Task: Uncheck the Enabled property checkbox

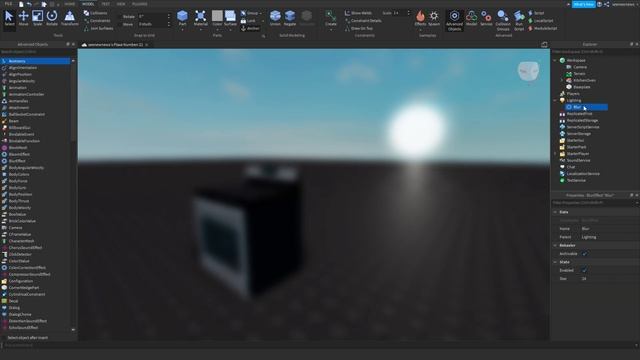Action: tap(584, 271)
